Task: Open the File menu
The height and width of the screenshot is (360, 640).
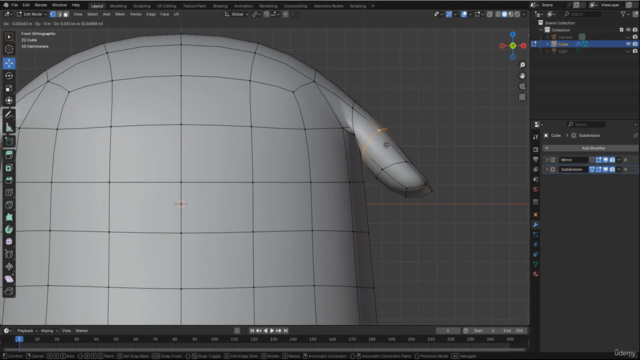Action: click(x=15, y=5)
